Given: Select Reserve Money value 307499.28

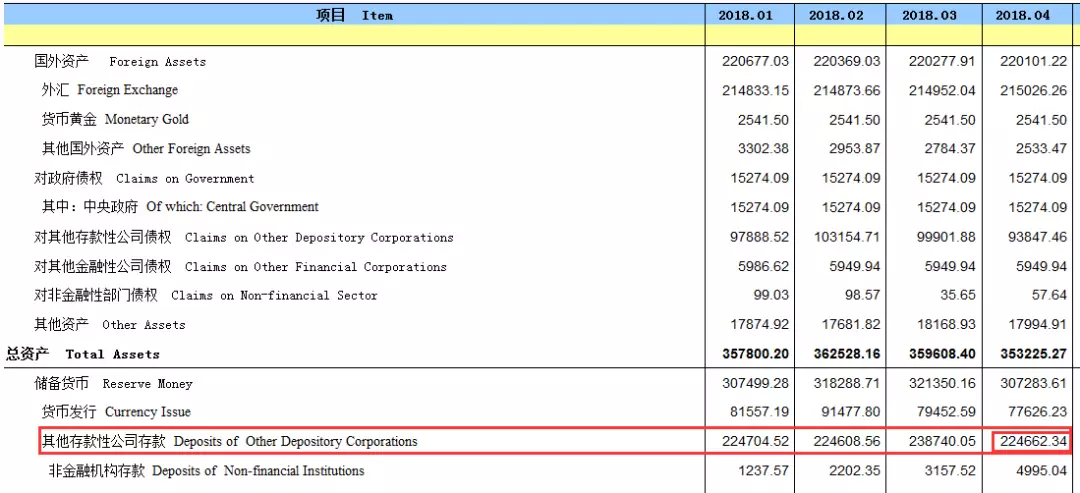Looking at the screenshot, I should point(756,384).
